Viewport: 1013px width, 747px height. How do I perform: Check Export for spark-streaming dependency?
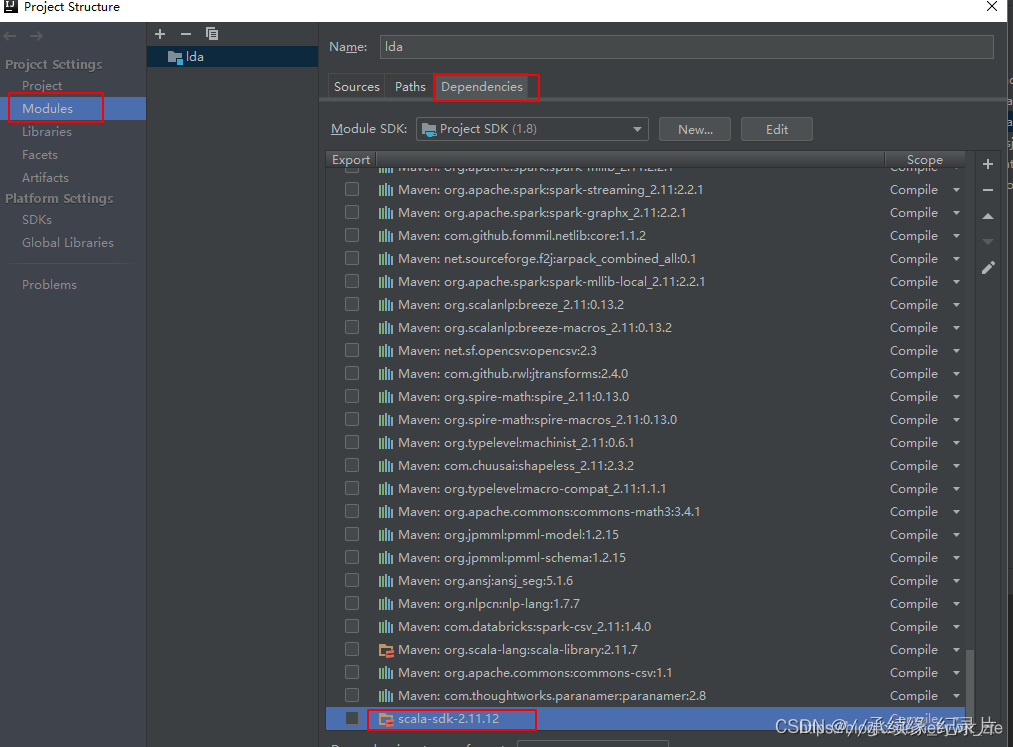352,189
